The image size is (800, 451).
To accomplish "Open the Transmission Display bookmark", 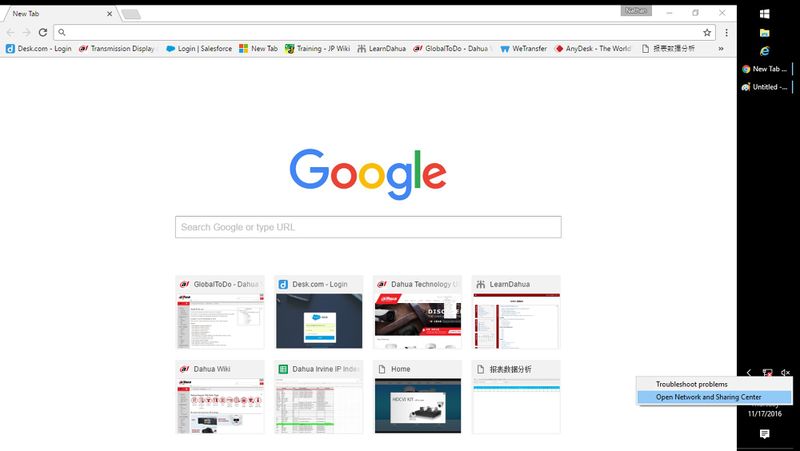I will click(x=117, y=48).
